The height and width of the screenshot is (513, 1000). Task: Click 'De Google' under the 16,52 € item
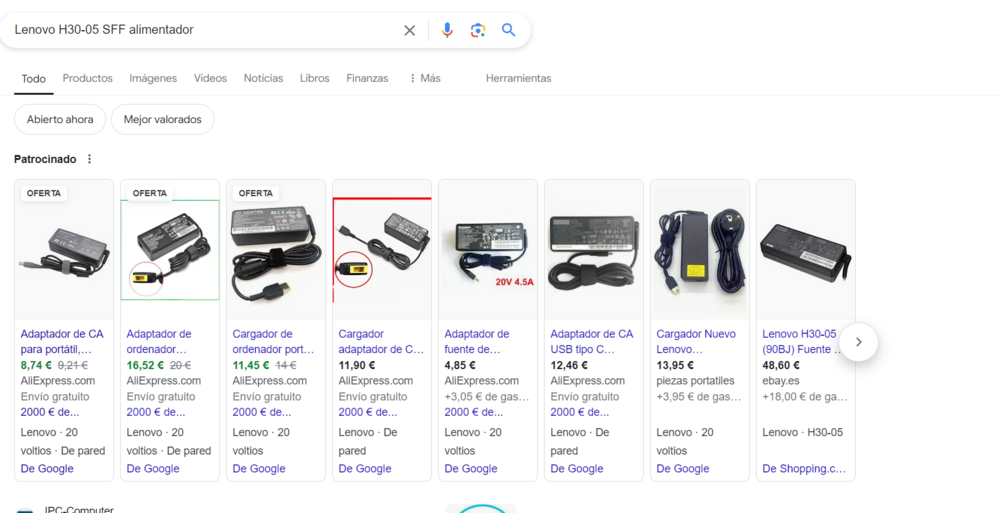click(x=152, y=468)
